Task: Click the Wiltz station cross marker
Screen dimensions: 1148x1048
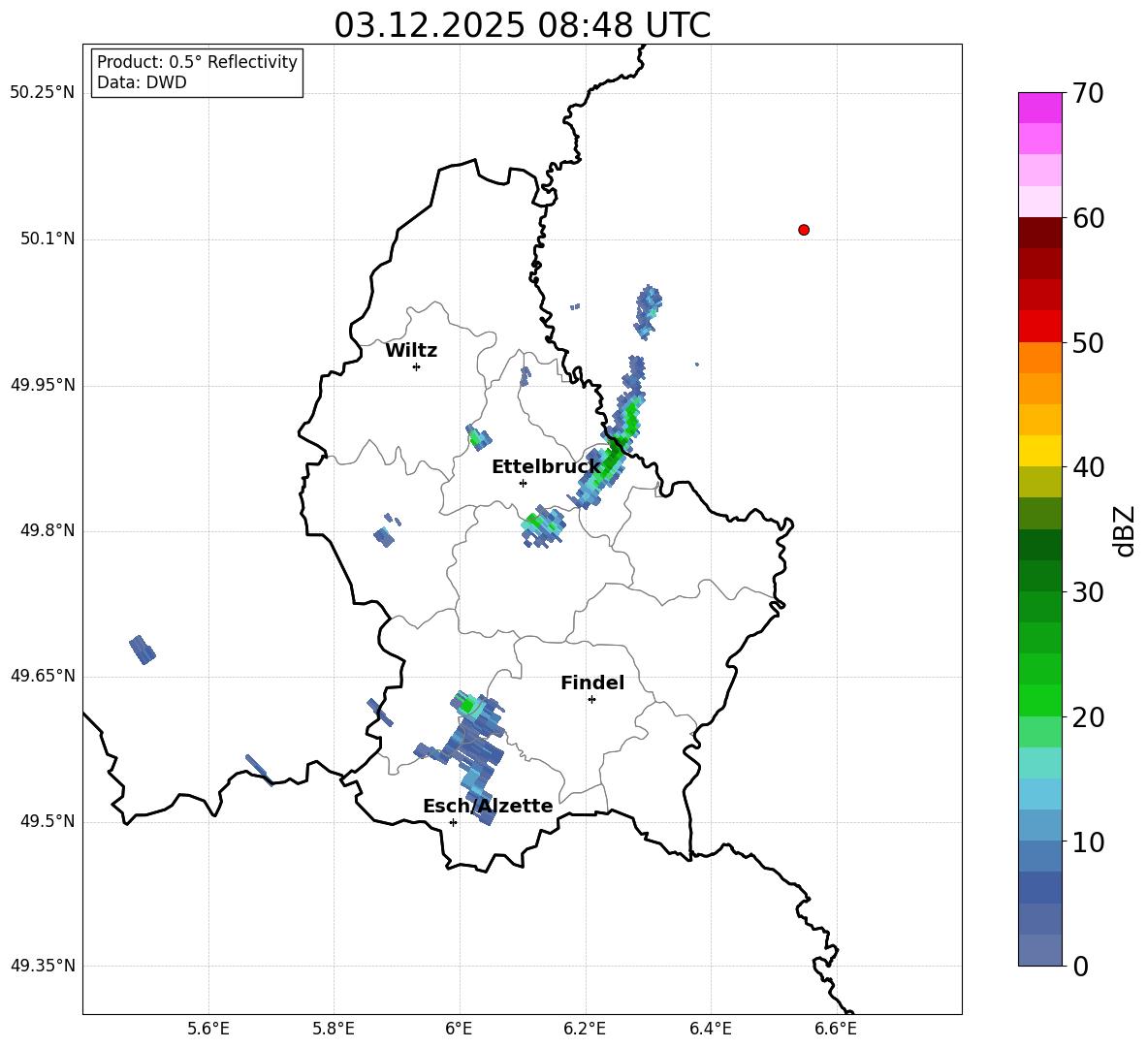Action: tap(417, 366)
